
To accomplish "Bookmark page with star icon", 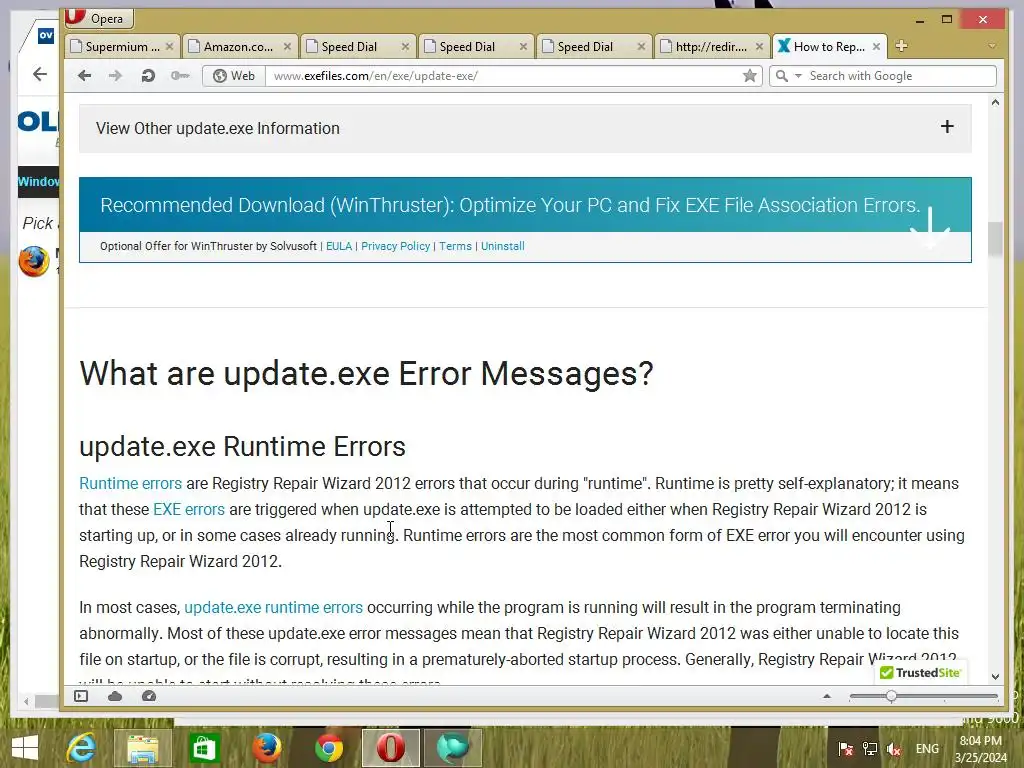I will [x=750, y=76].
